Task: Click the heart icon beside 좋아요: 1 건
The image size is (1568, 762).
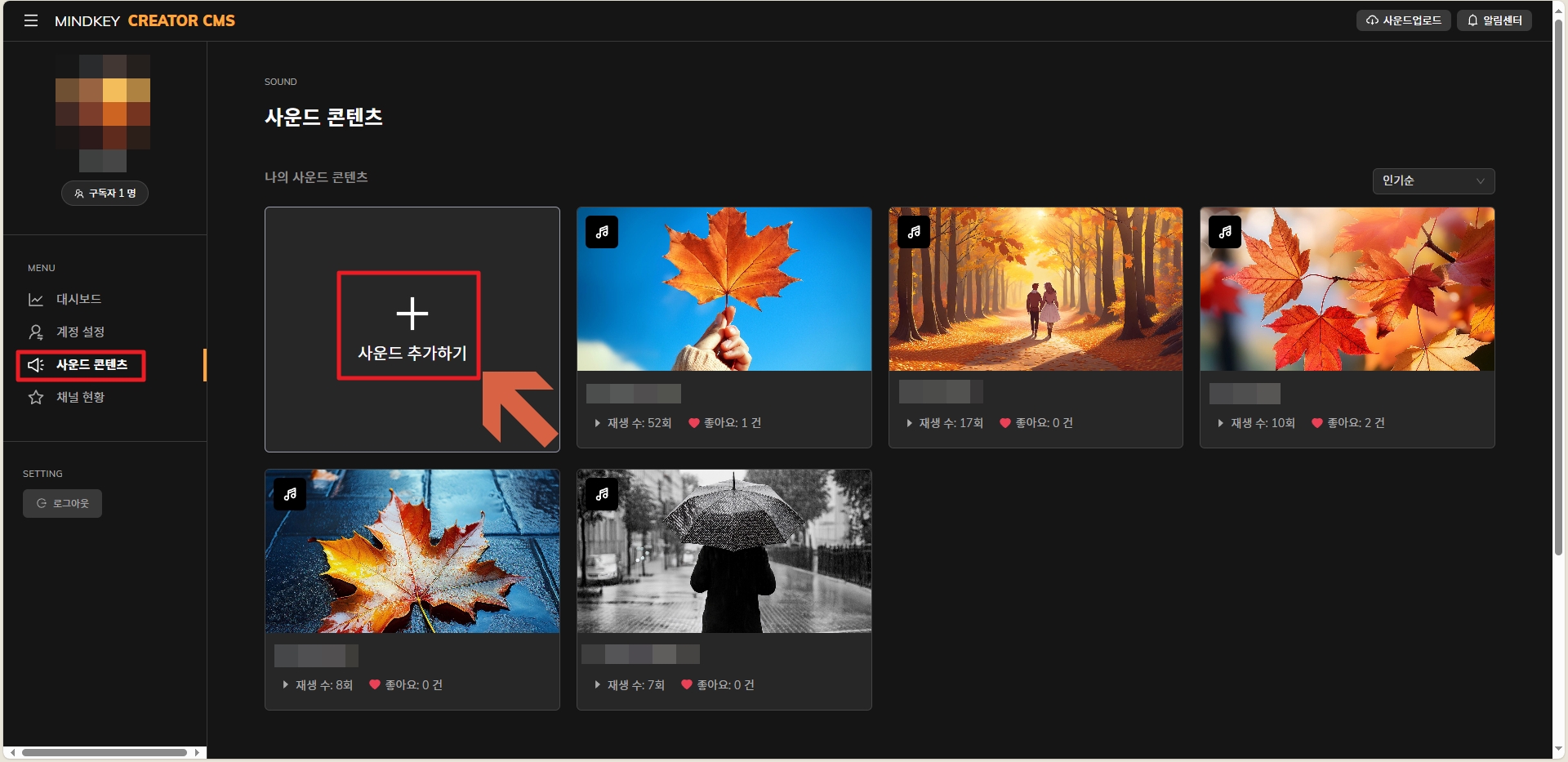Action: tap(694, 423)
